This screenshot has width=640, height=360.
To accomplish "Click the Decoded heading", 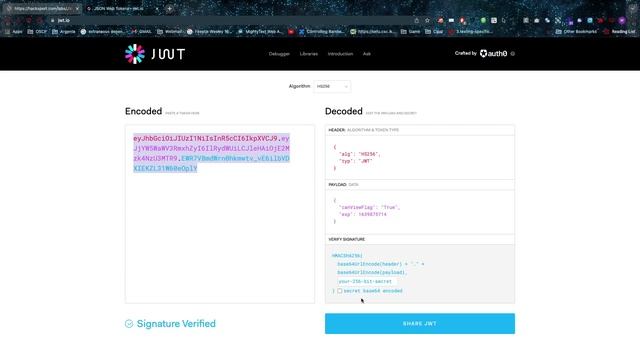I will pyautogui.click(x=344, y=111).
